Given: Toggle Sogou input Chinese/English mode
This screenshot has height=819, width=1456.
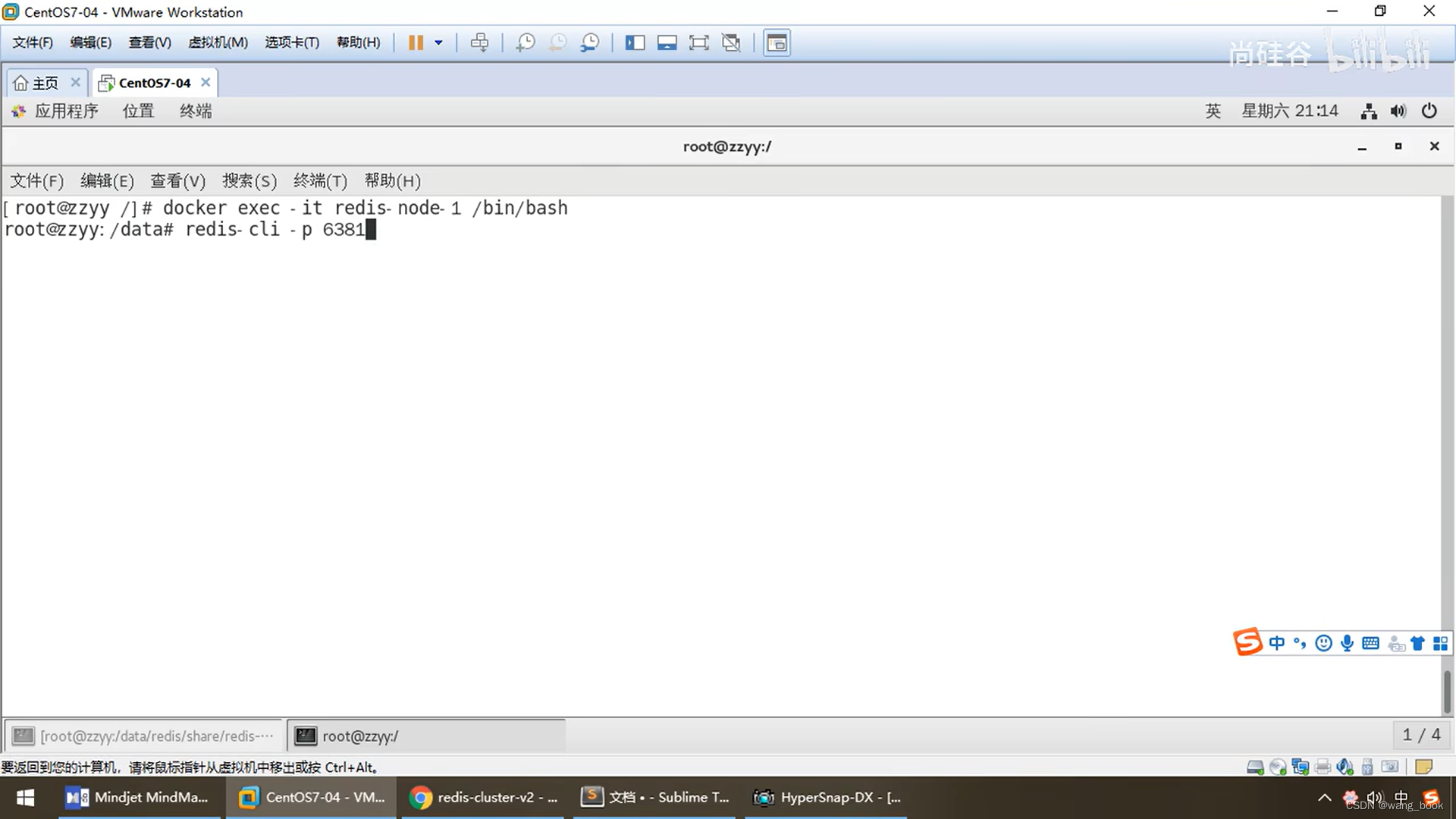Looking at the screenshot, I should point(1277,643).
